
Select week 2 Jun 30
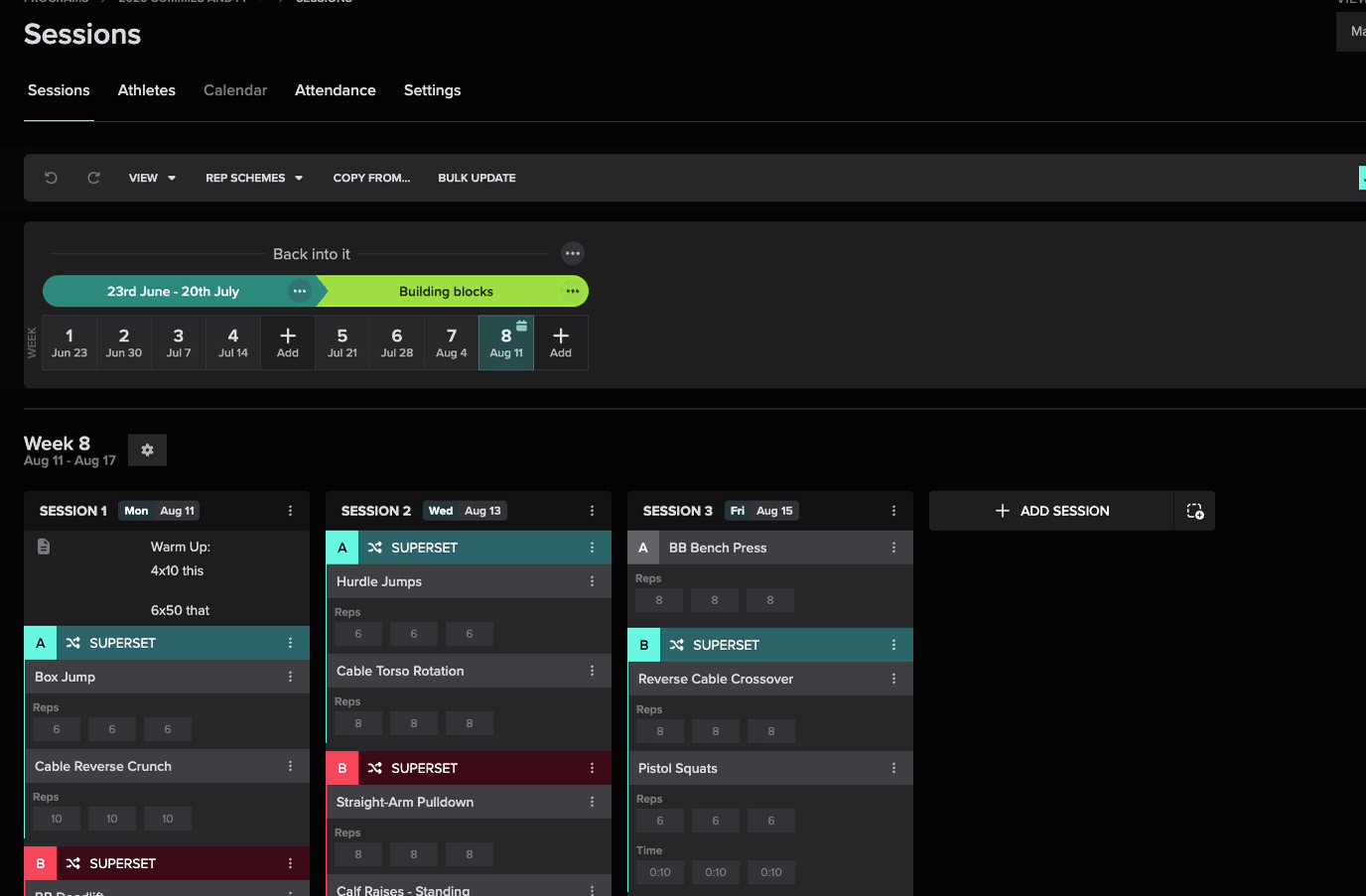(x=124, y=342)
